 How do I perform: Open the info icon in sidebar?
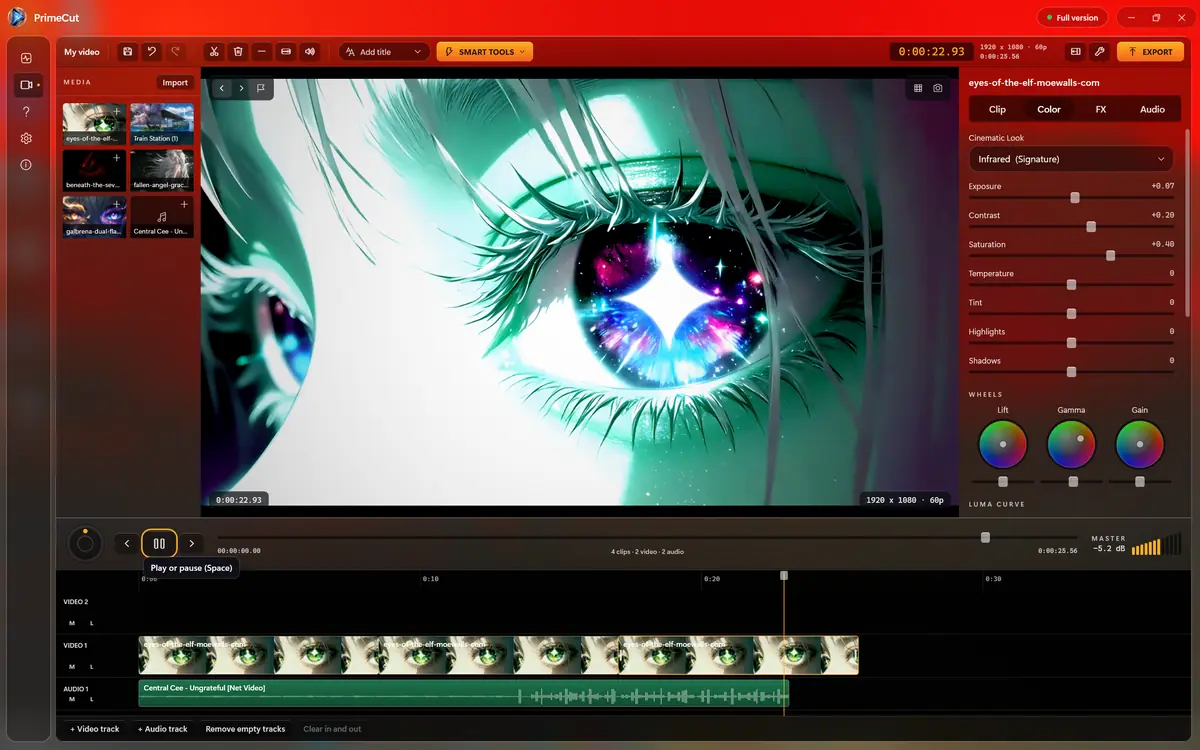(x=26, y=164)
